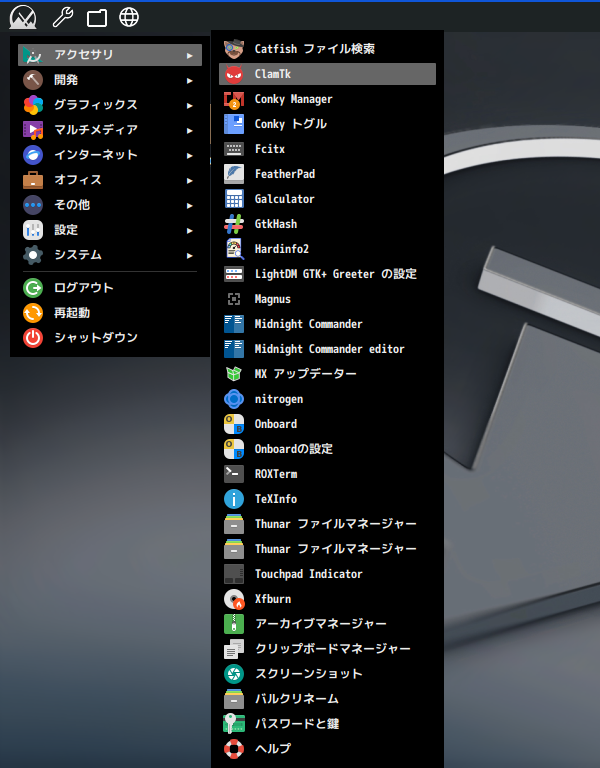Viewport: 600px width, 768px height.
Task: Launch the Hardinfo2 text entry
Action: point(282,249)
